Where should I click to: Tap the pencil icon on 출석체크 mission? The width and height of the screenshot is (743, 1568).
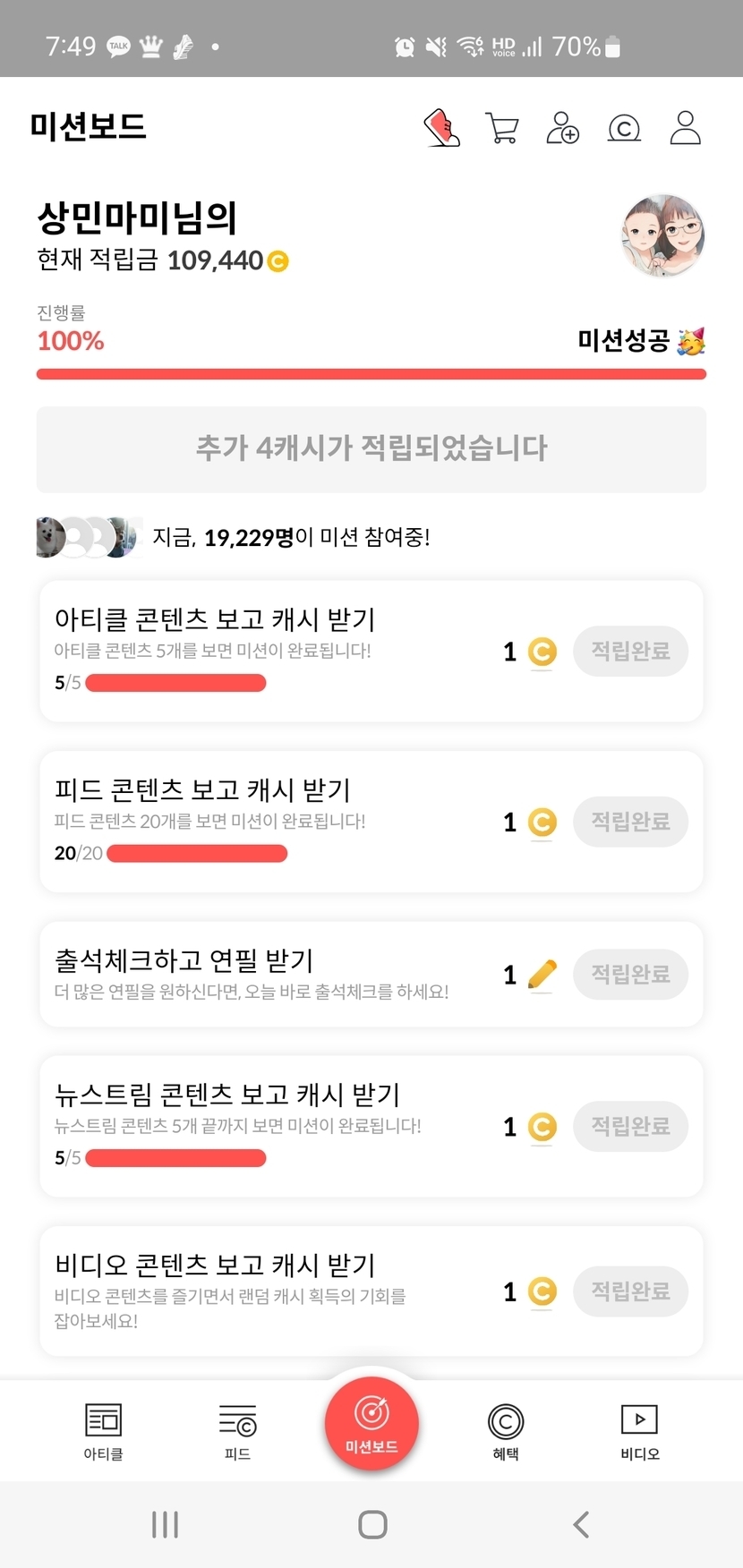(542, 974)
